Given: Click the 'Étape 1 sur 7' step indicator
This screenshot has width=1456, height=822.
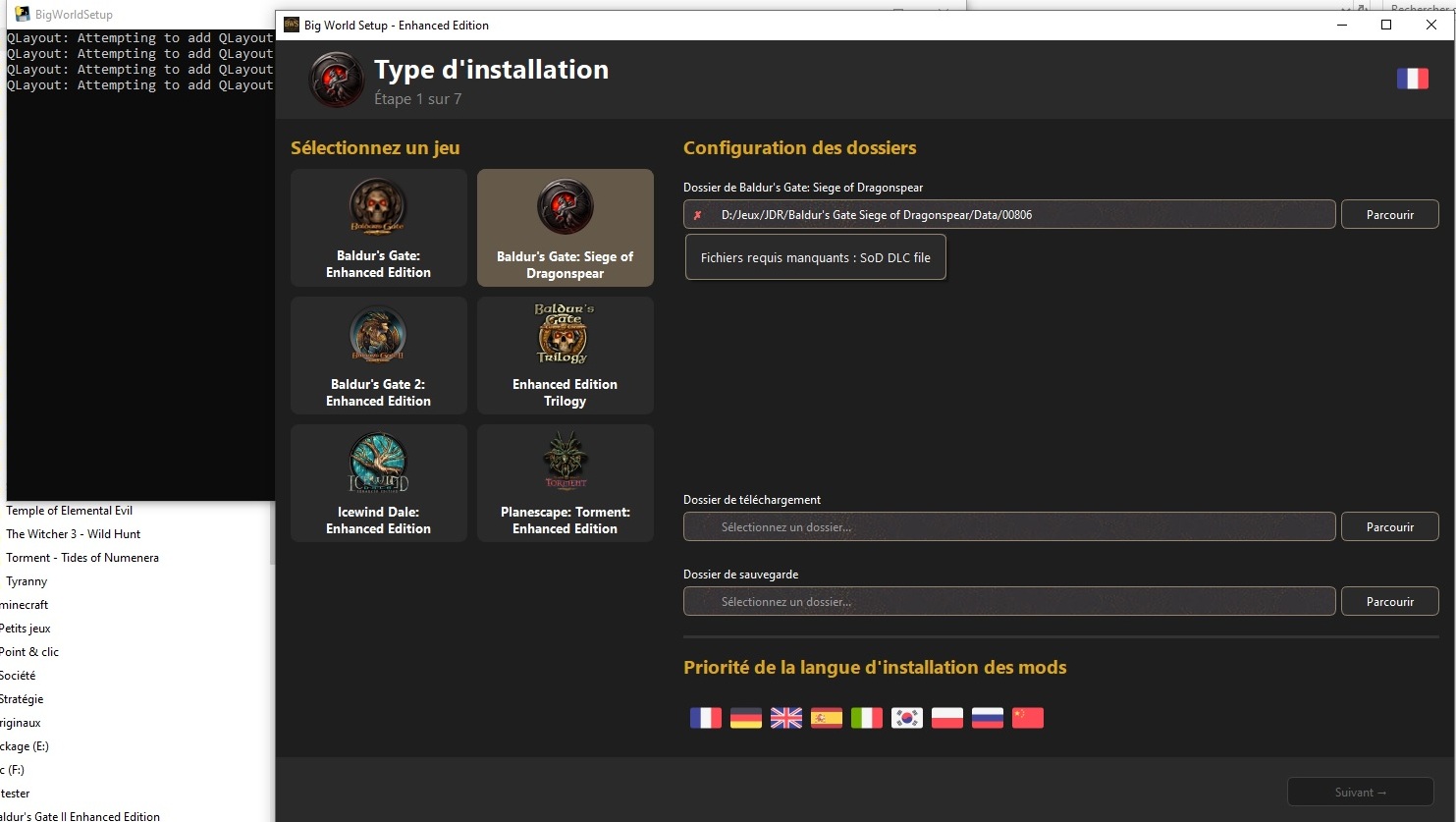Looking at the screenshot, I should point(417,99).
